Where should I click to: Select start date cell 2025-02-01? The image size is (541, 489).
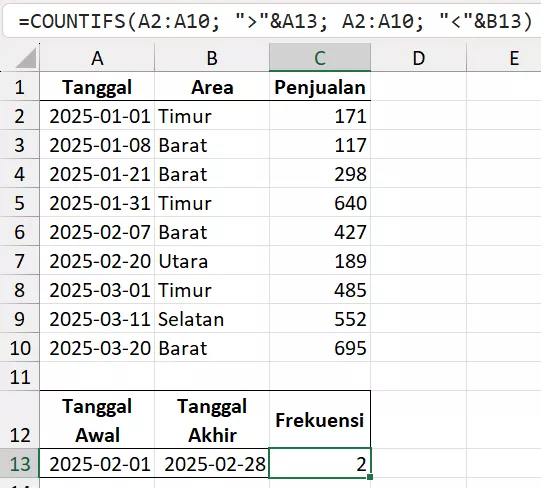[97, 463]
